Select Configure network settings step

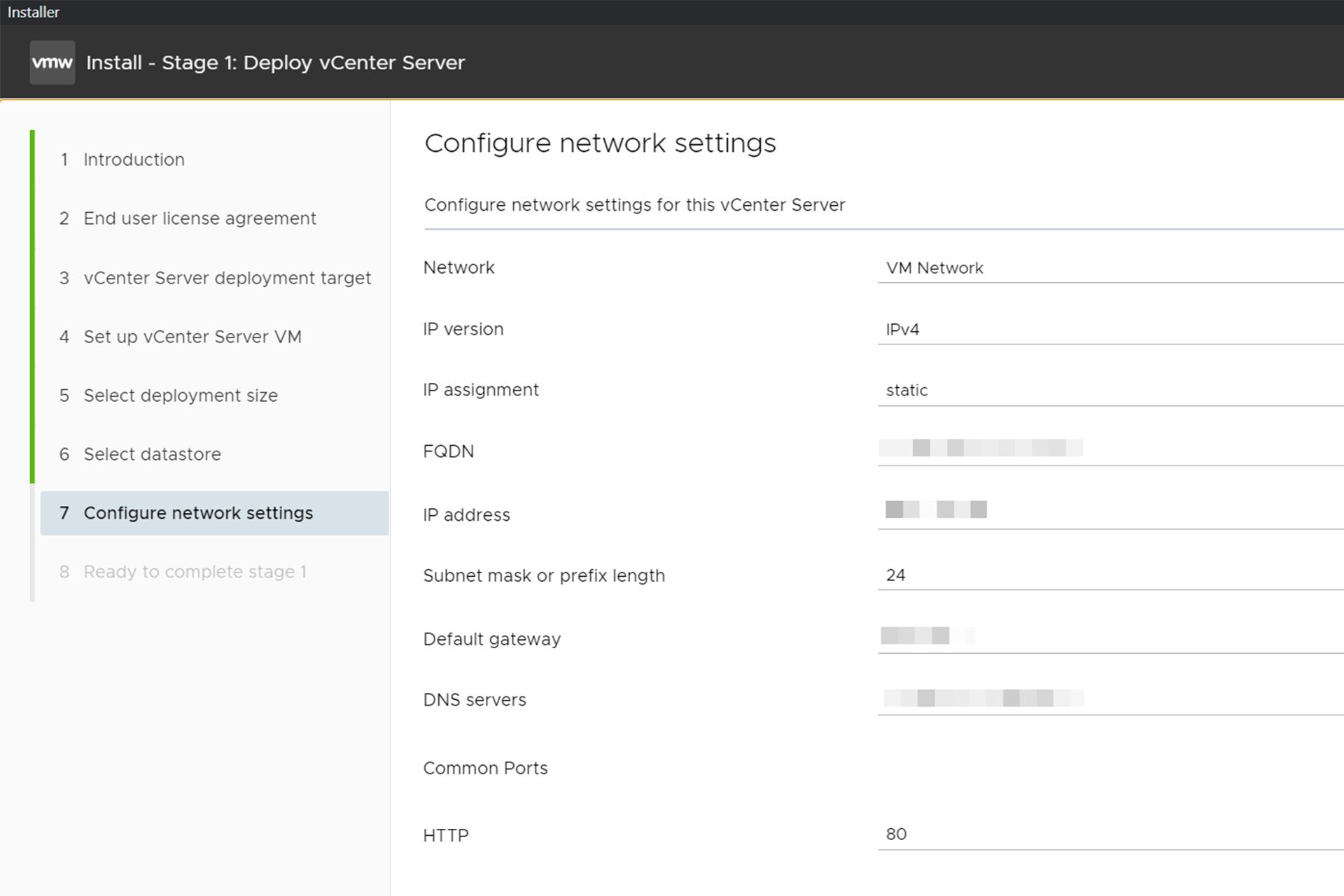(x=214, y=513)
